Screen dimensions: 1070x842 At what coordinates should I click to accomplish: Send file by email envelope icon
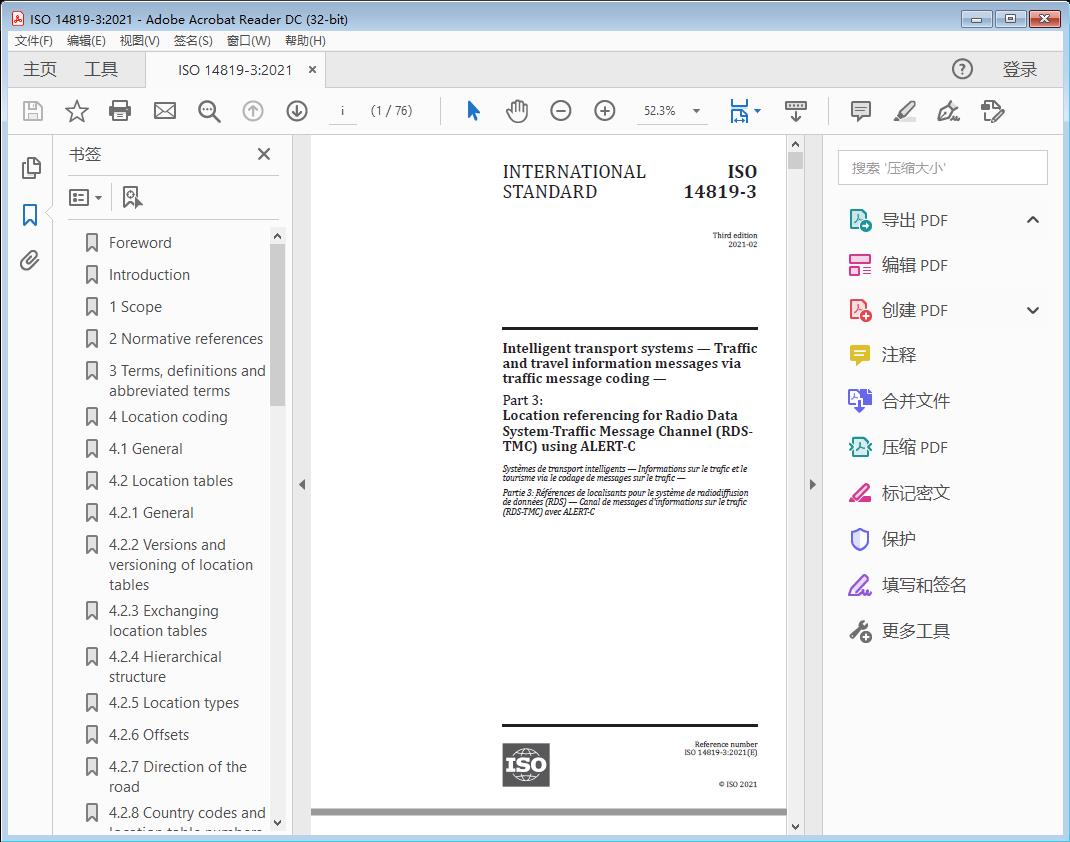pos(165,111)
